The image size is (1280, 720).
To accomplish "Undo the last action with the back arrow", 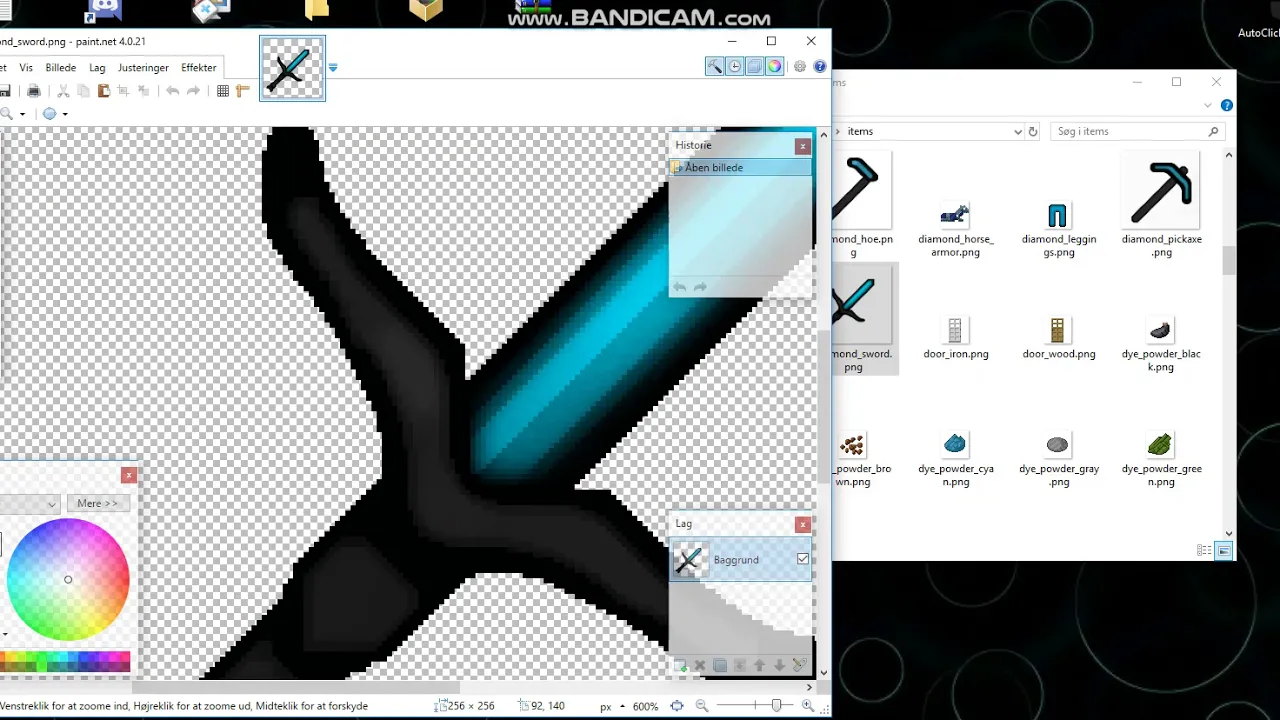I will point(172,91).
